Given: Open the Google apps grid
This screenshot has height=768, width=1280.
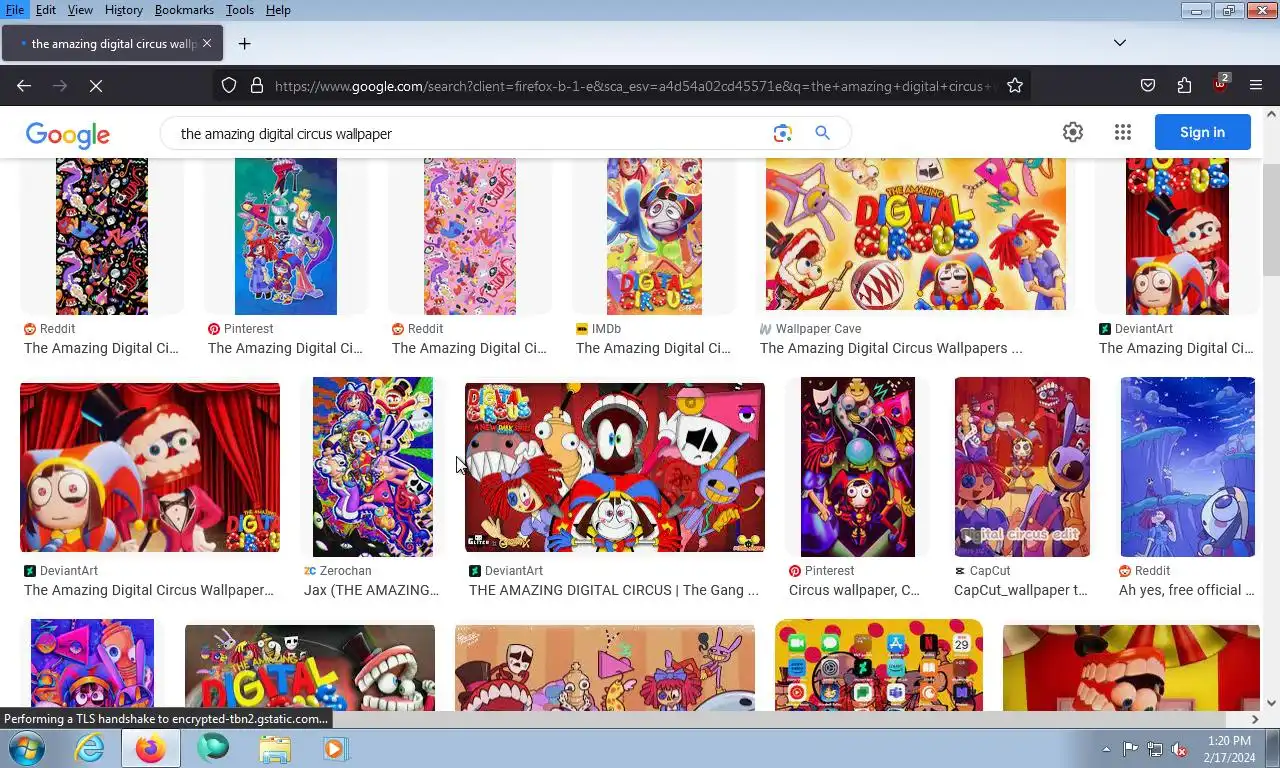Looking at the screenshot, I should point(1123,132).
